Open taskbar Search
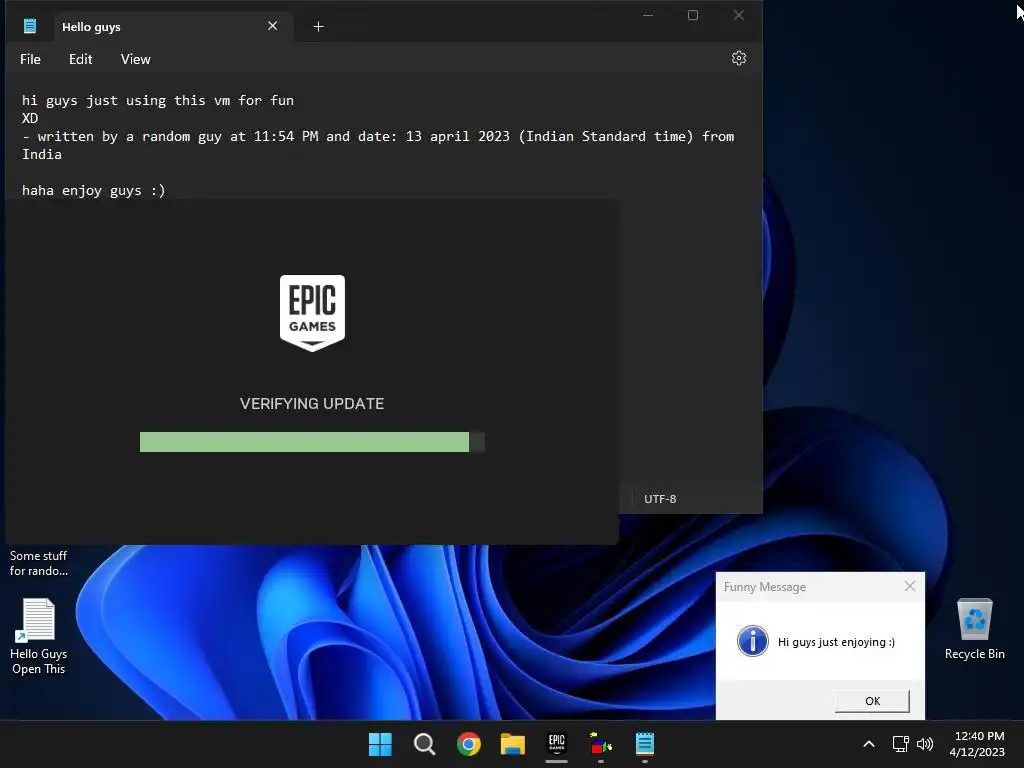Image resolution: width=1024 pixels, height=768 pixels. pyautogui.click(x=424, y=744)
